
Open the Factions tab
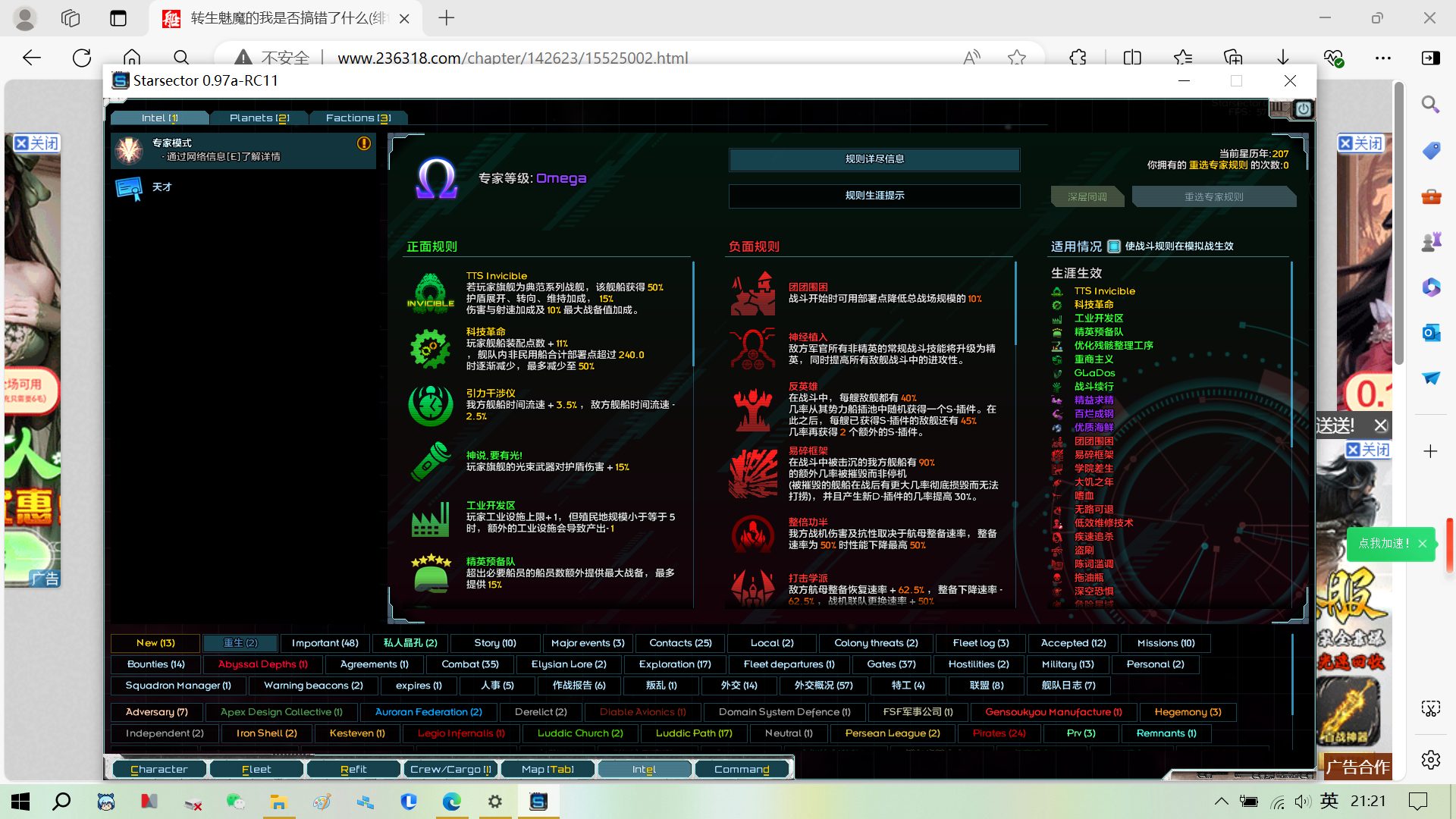pyautogui.click(x=358, y=118)
